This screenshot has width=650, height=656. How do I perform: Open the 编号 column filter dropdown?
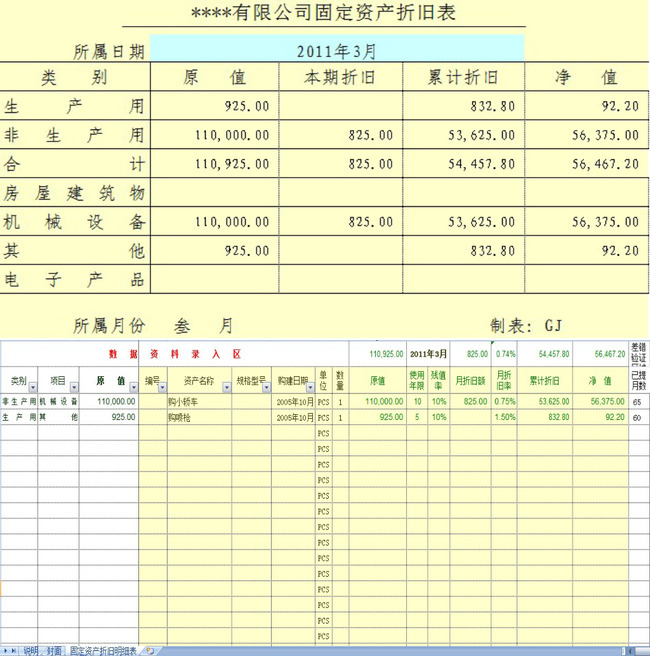tap(162, 387)
